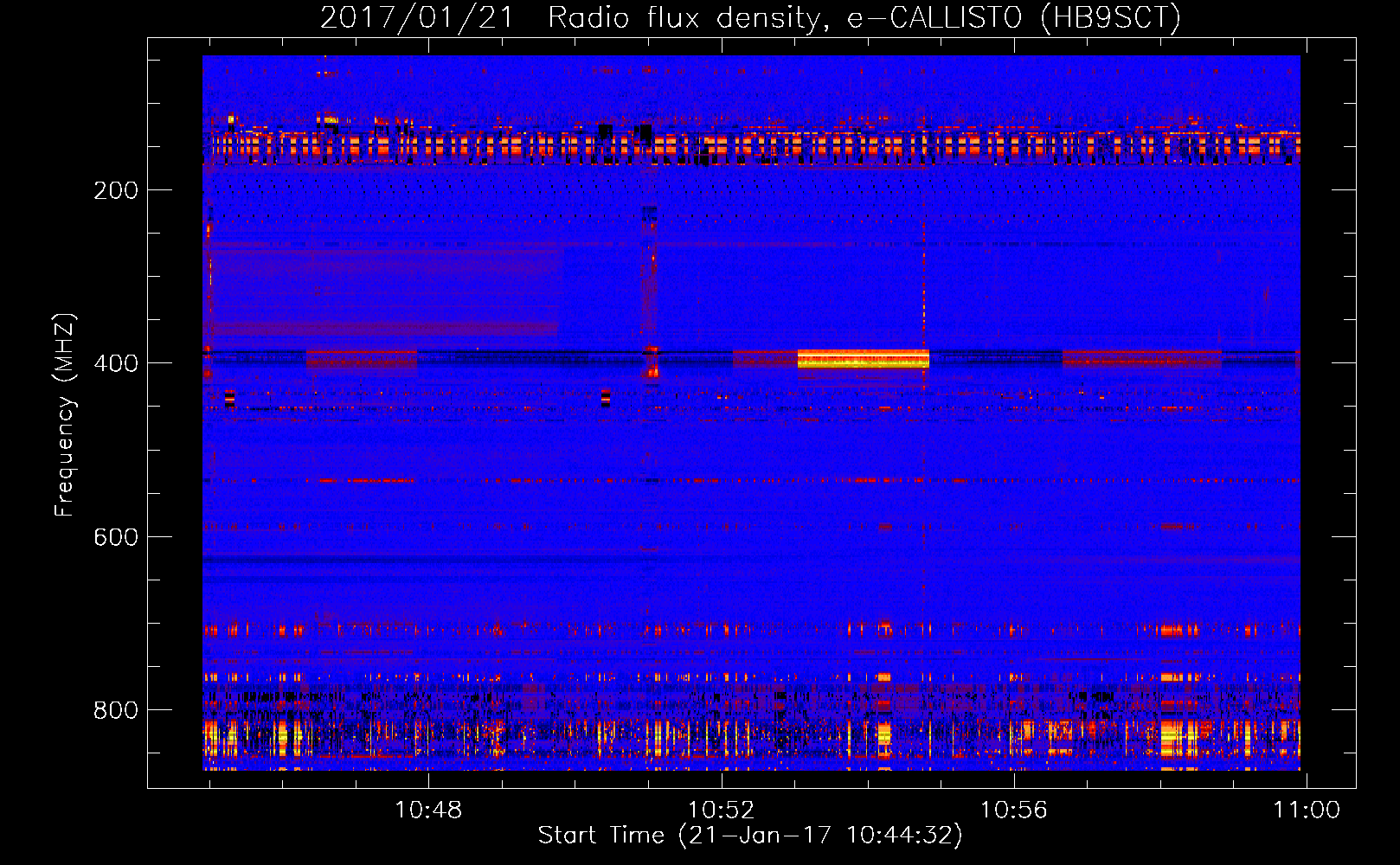Click the 10:48 time tick label
Viewport: 1400px width, 865px height.
[x=428, y=811]
